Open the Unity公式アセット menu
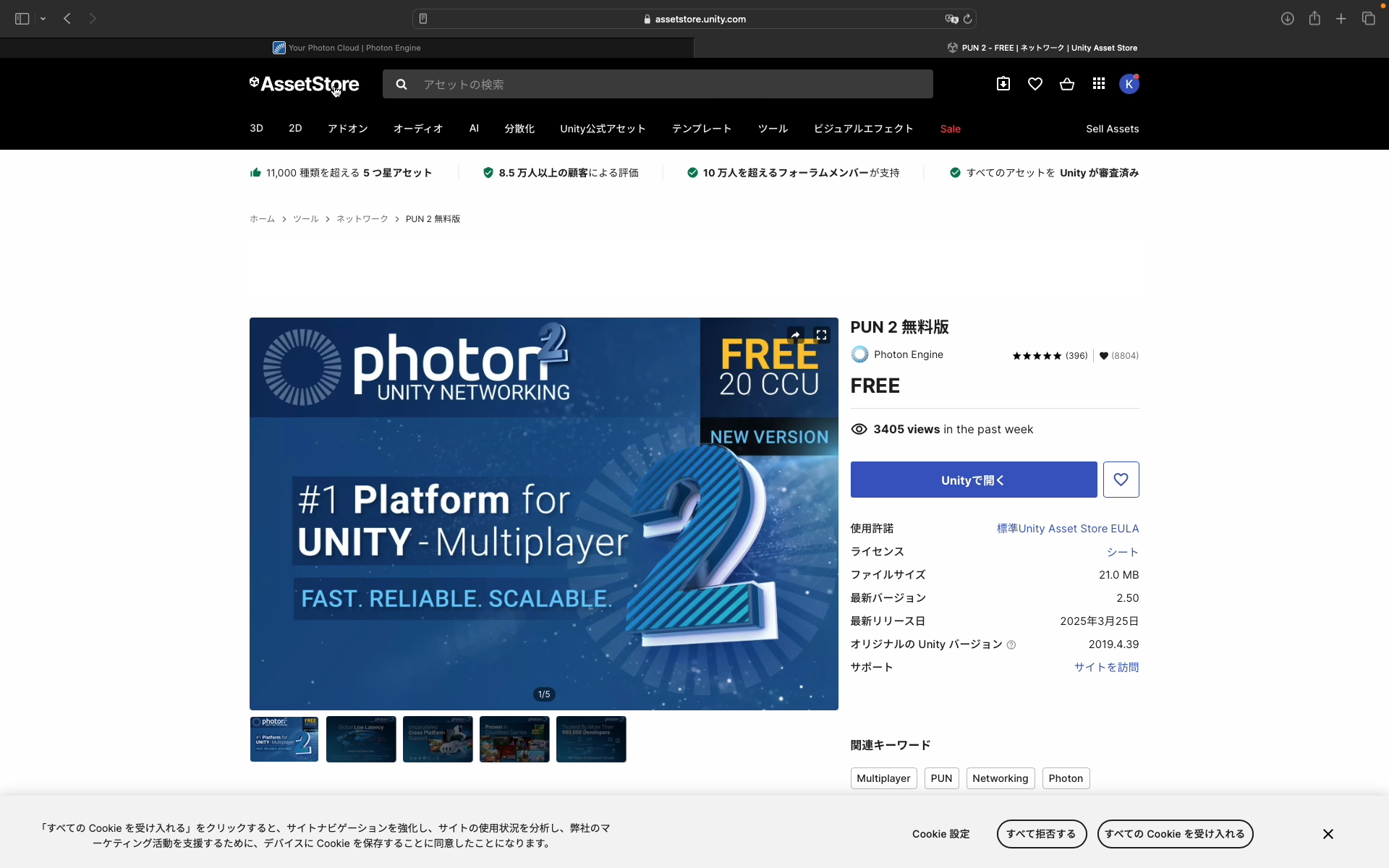 pyautogui.click(x=603, y=128)
